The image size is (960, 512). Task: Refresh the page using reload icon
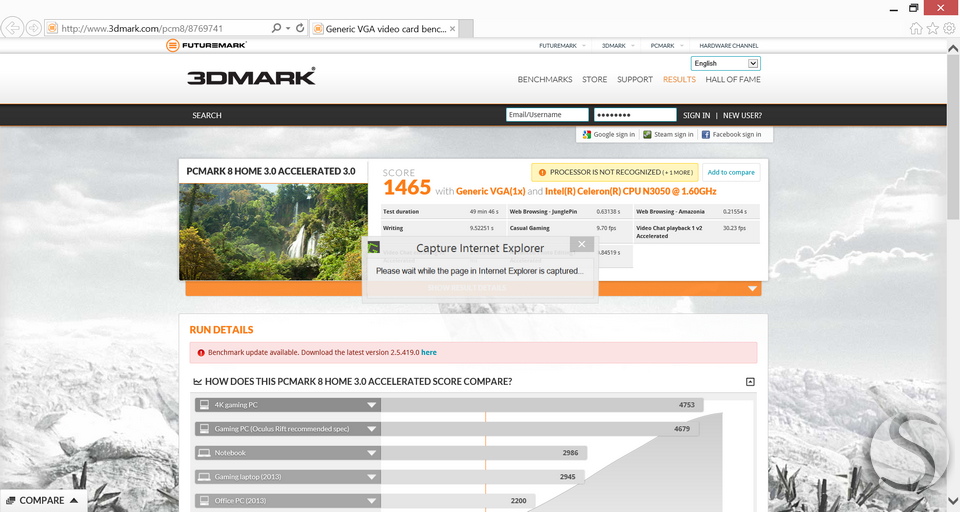[x=300, y=28]
